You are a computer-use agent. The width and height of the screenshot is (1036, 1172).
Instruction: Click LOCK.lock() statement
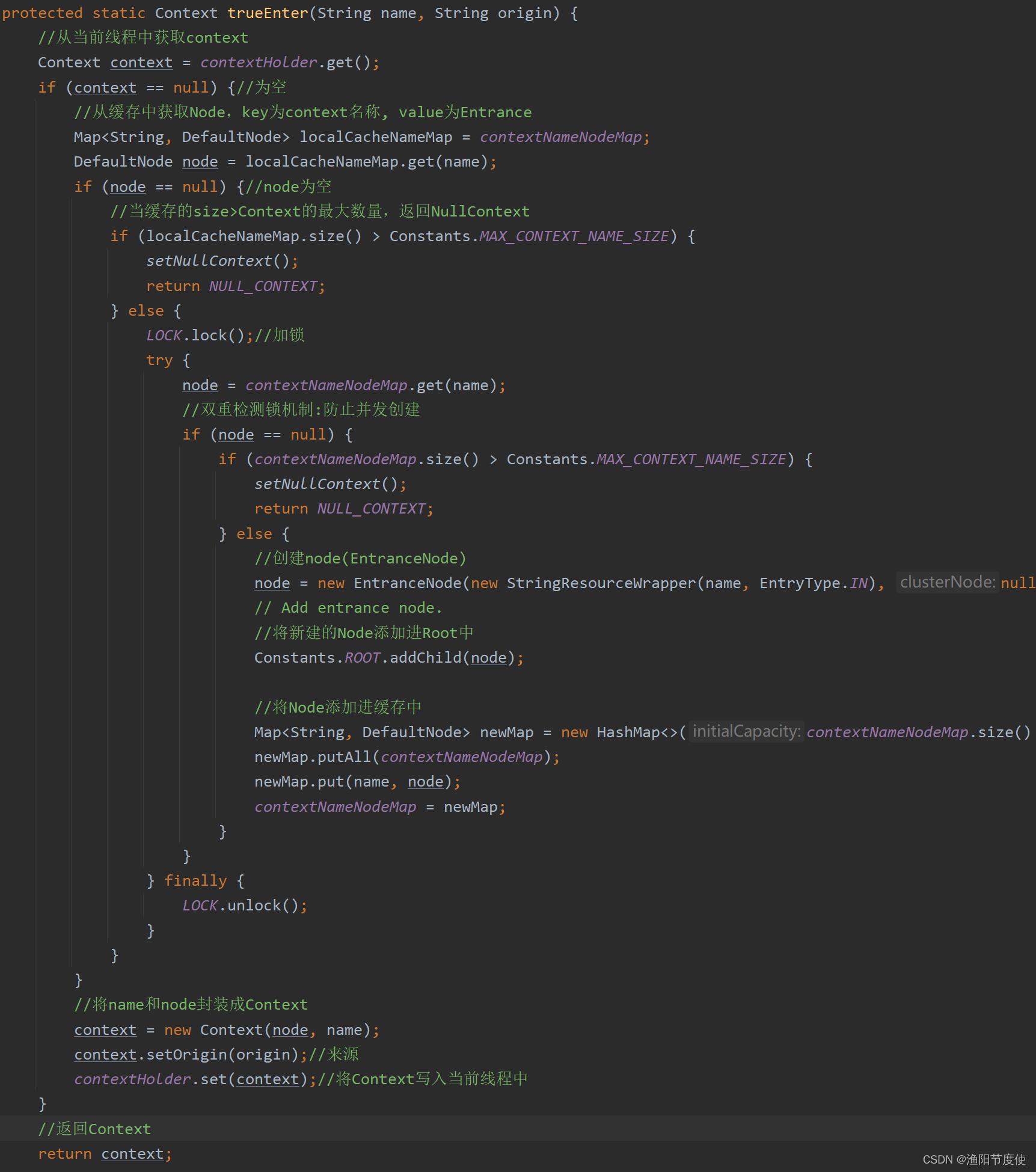coord(199,336)
